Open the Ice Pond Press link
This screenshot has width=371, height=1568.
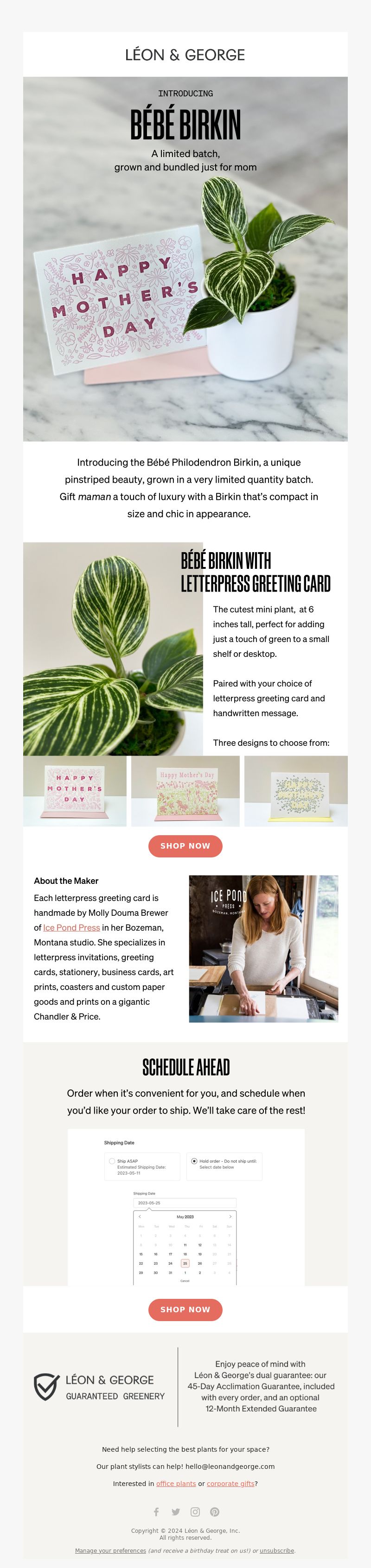71,927
